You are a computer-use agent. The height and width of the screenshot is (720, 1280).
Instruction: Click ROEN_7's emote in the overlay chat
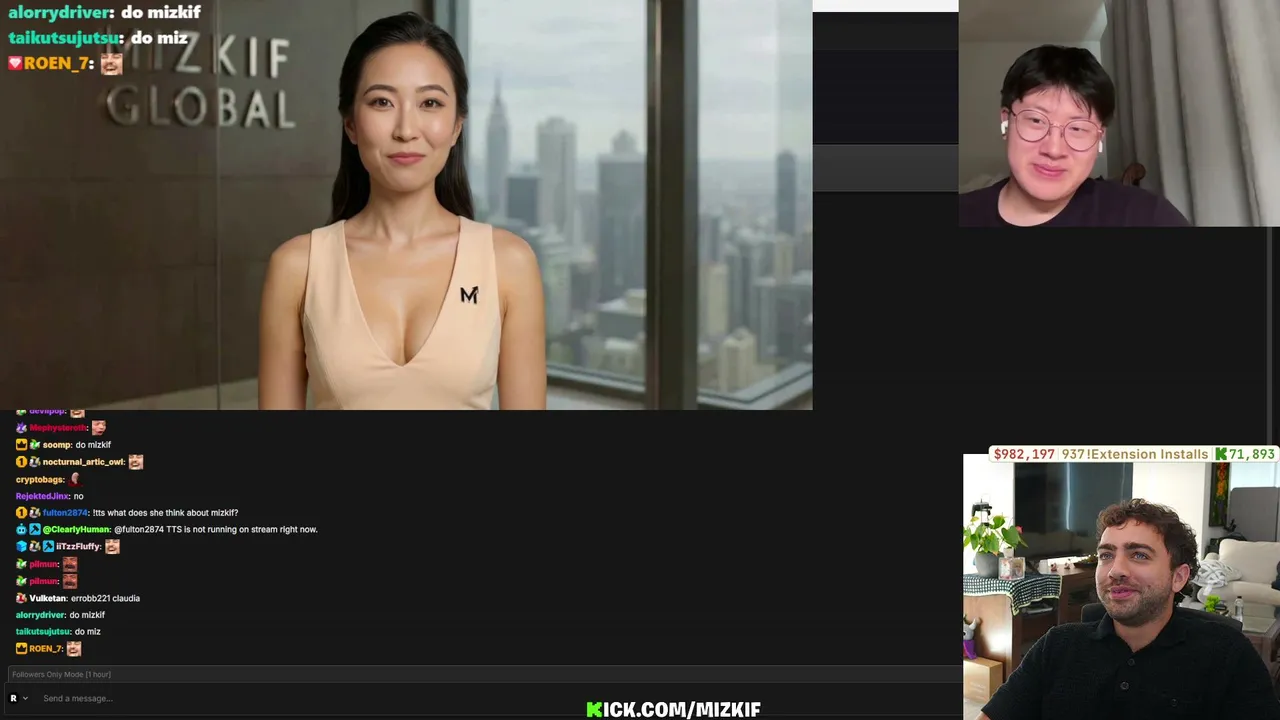point(111,63)
